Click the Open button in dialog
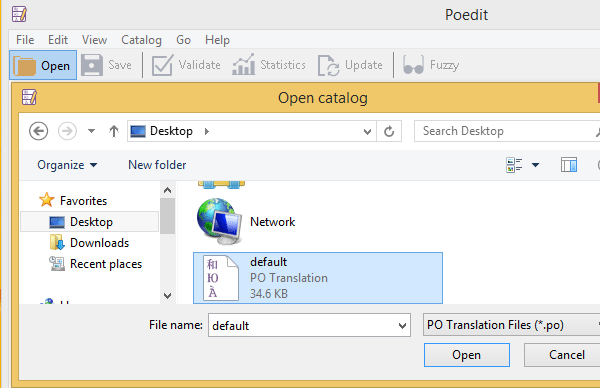Image resolution: width=600 pixels, height=388 pixels. coord(466,355)
